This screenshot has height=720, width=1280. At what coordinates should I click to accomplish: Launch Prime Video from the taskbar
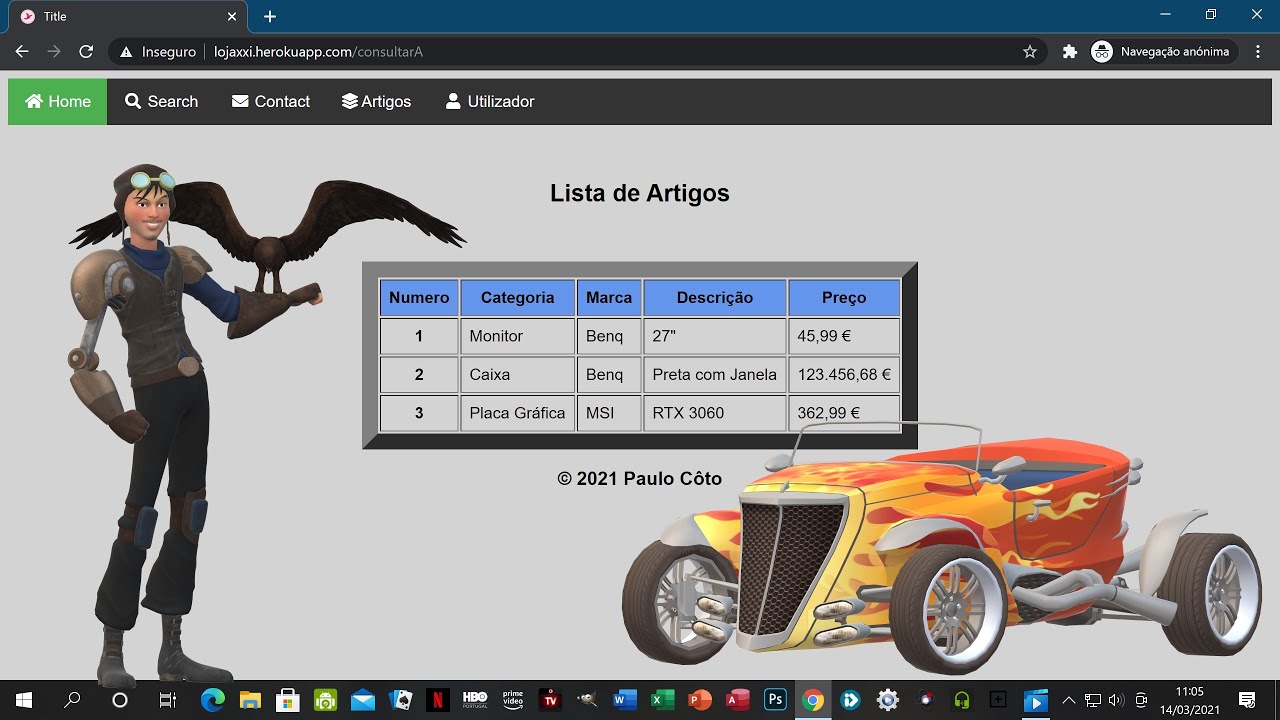(513, 700)
